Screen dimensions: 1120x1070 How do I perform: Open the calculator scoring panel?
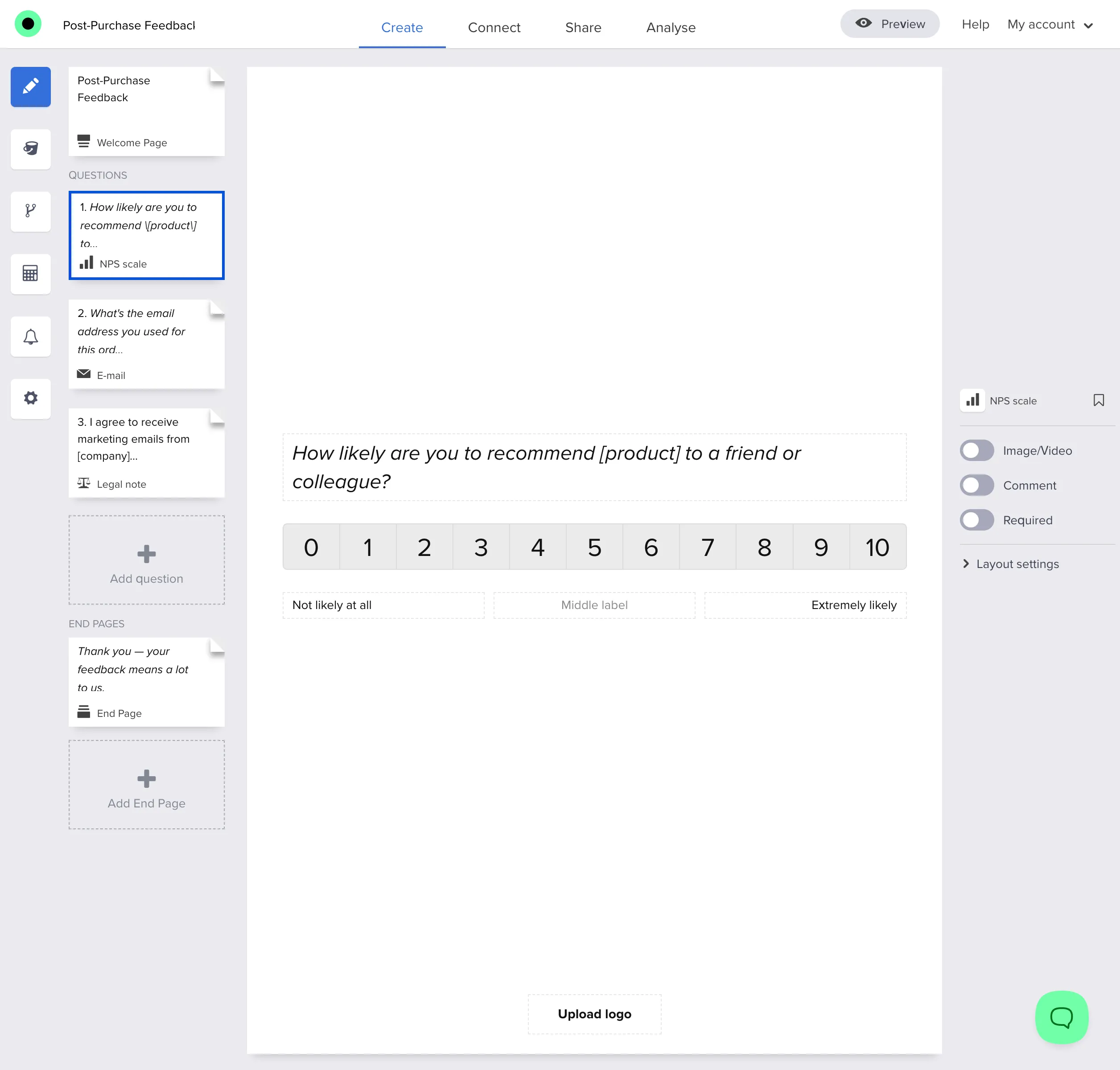31,273
